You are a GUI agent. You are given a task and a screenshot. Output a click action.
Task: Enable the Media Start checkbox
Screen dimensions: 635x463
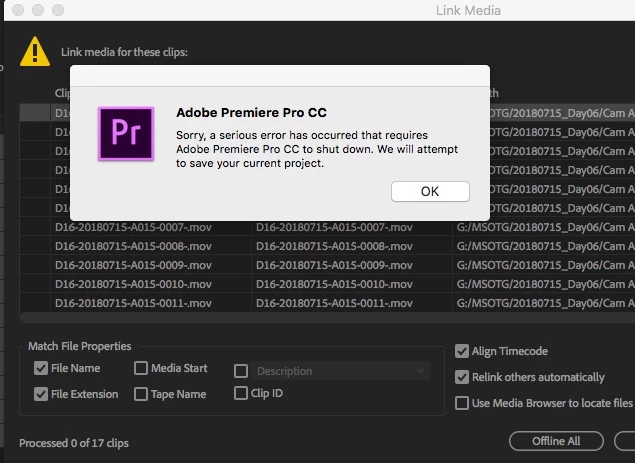141,368
